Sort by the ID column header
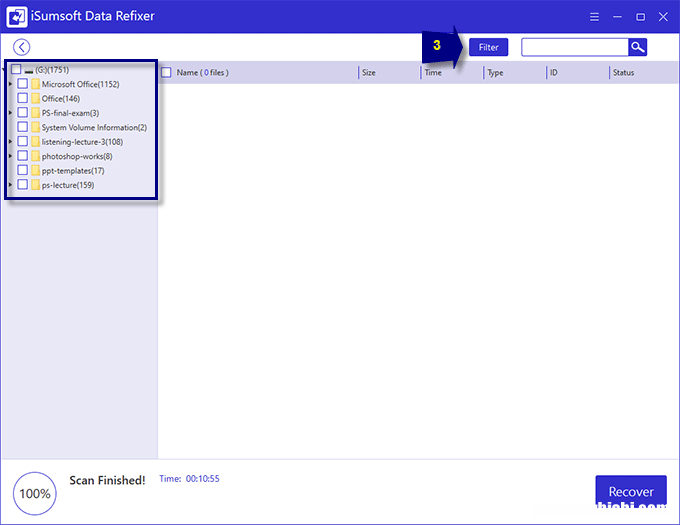The height and width of the screenshot is (525, 680). 553,72
